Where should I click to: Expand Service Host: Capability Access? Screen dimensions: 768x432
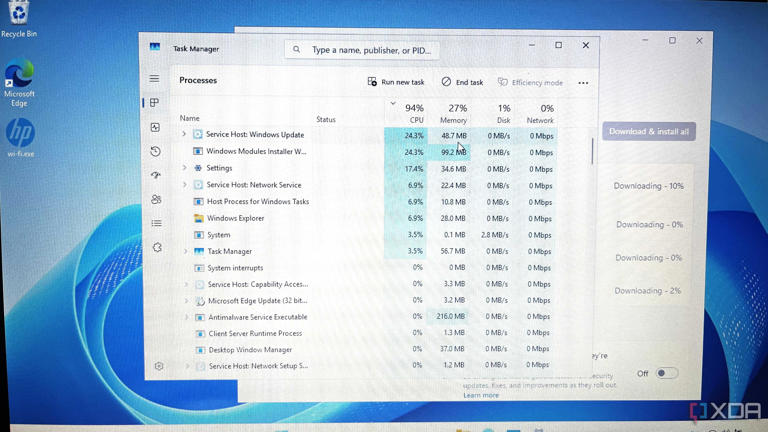coord(186,284)
